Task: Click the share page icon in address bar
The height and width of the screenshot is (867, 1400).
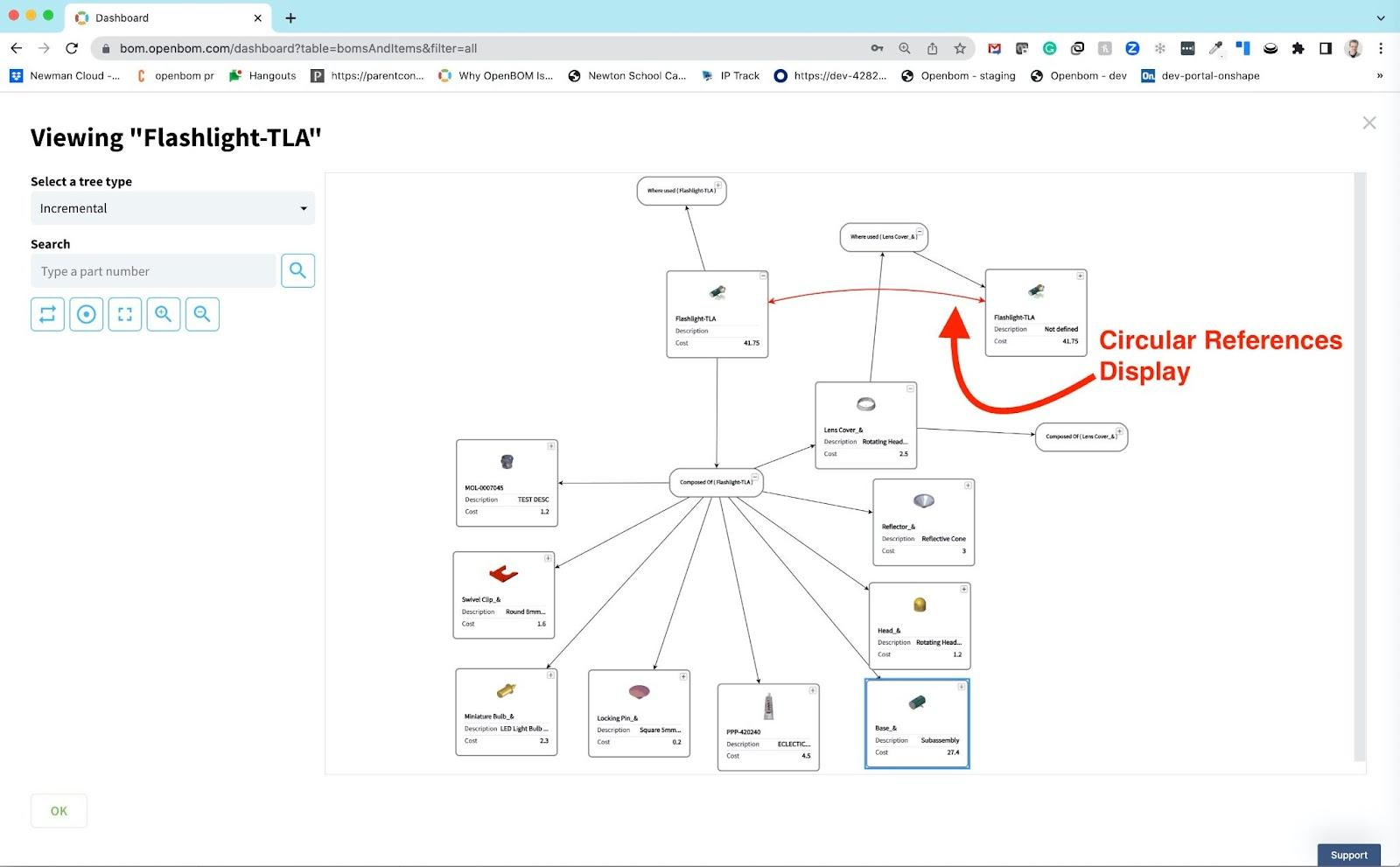Action: (x=932, y=48)
